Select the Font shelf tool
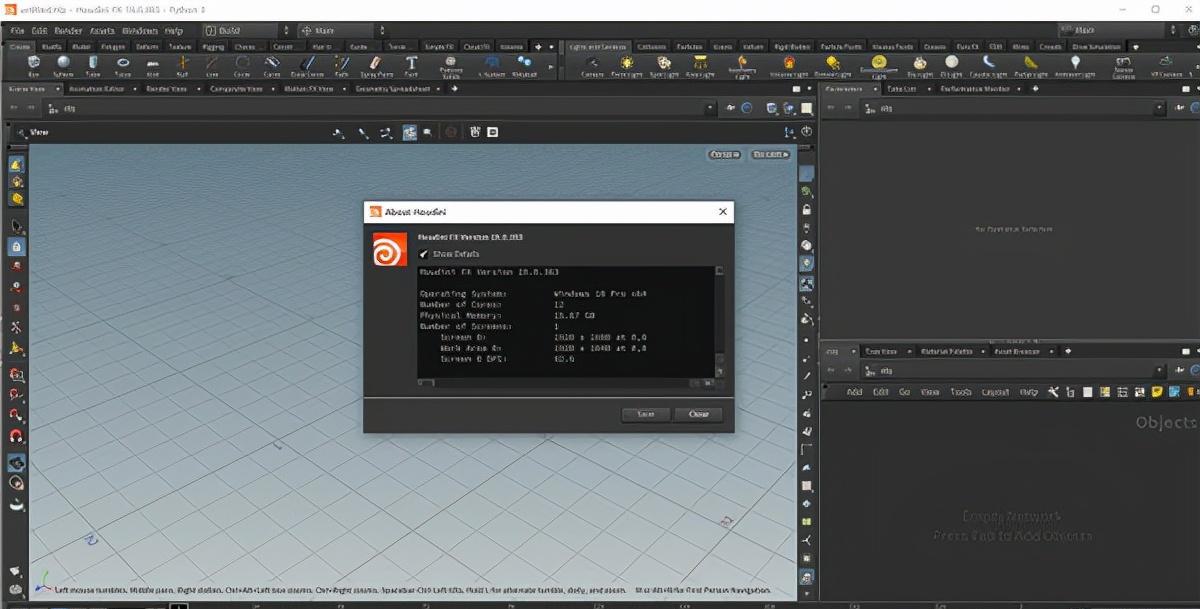 [x=411, y=66]
